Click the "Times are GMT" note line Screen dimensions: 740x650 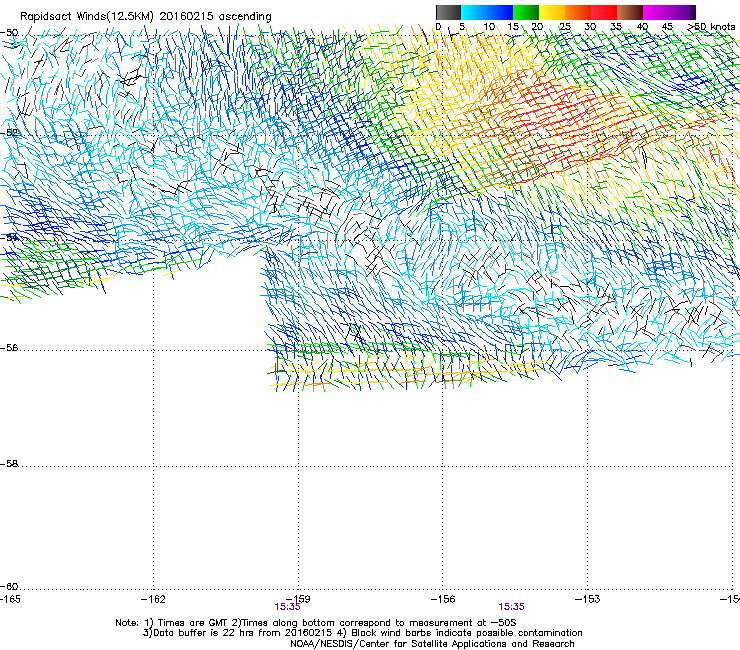(316, 623)
